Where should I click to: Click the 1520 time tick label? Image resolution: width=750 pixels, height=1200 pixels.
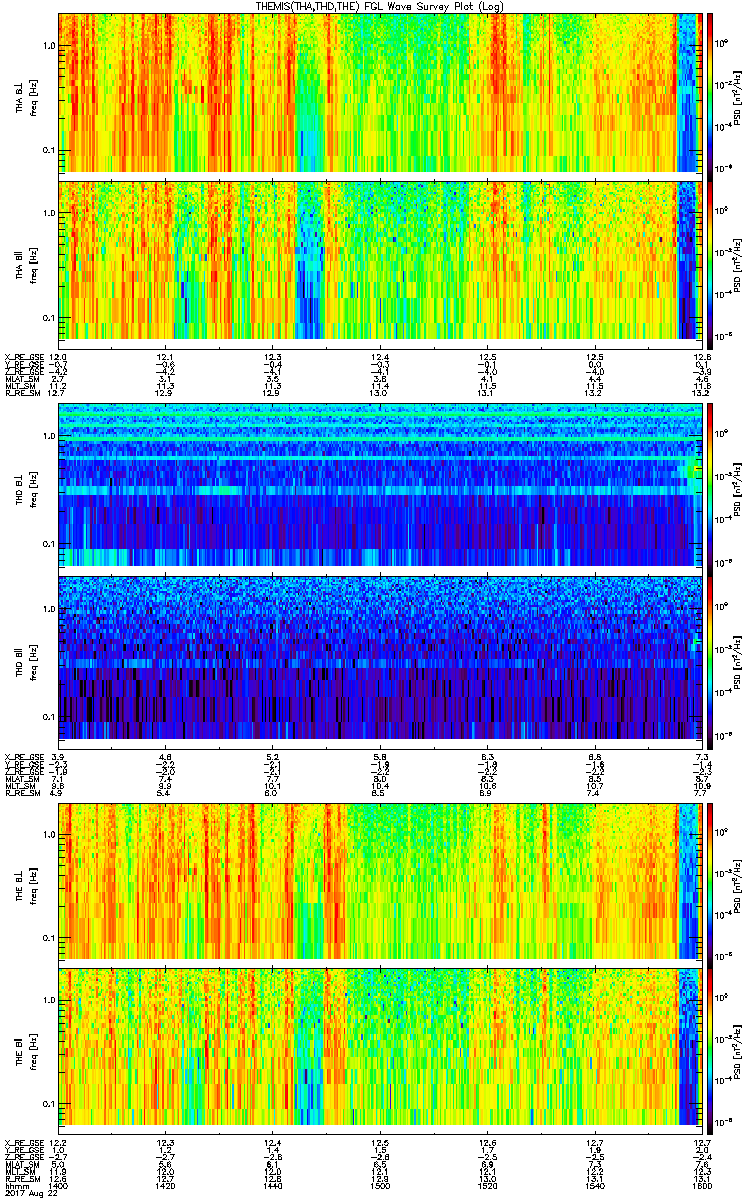(487, 1184)
